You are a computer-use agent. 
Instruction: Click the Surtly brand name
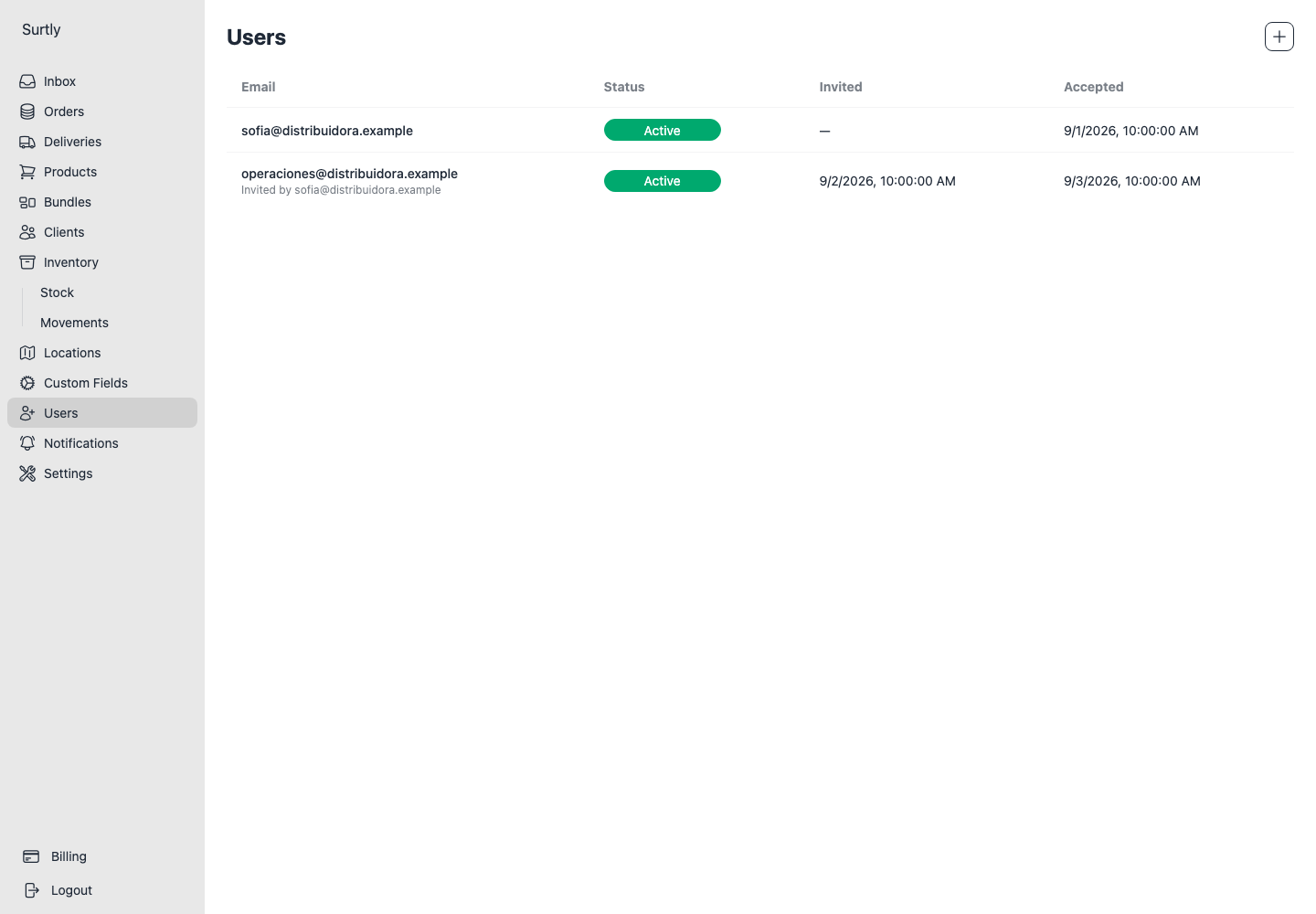pos(41,29)
